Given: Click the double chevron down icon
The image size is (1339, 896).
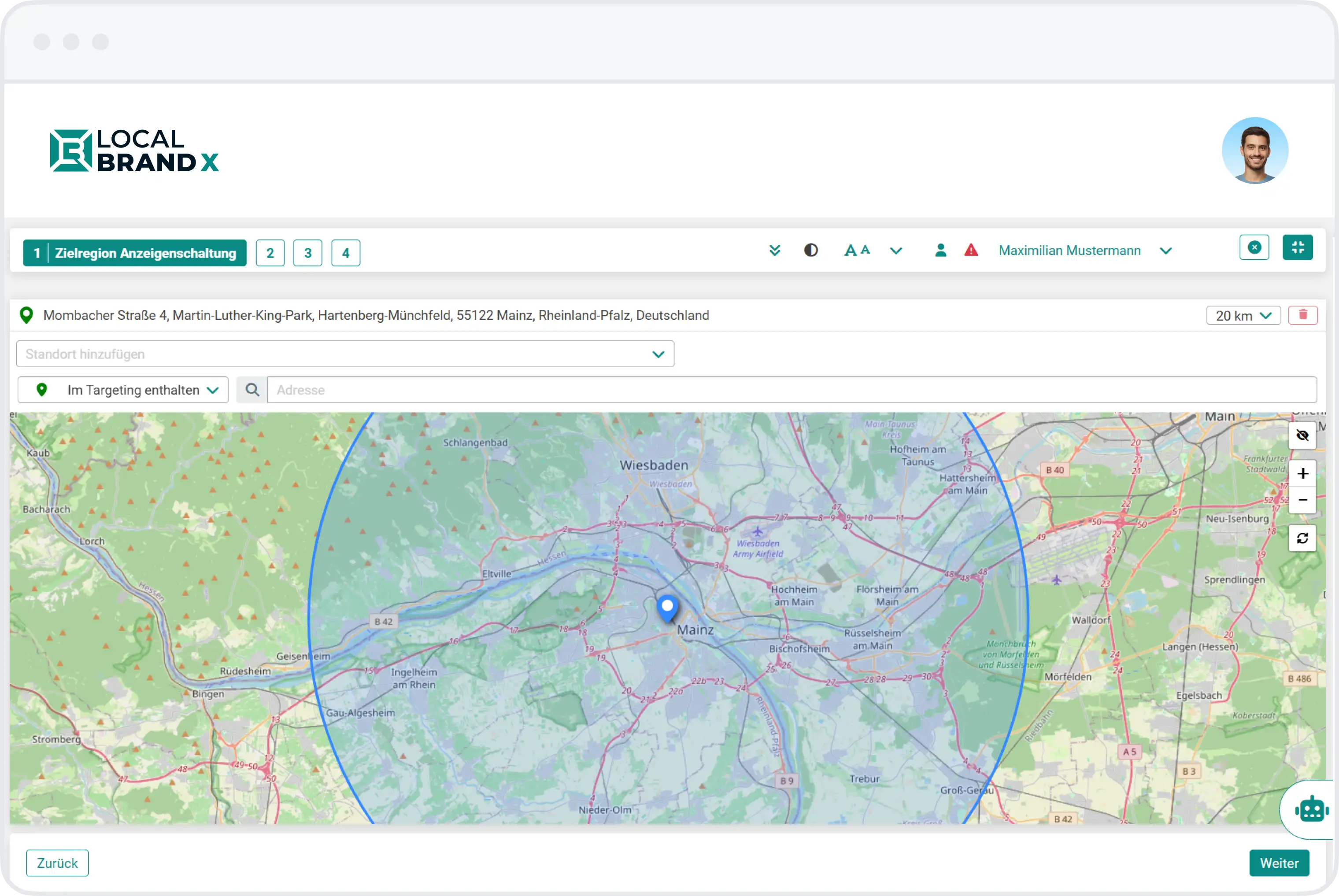Looking at the screenshot, I should coord(774,250).
